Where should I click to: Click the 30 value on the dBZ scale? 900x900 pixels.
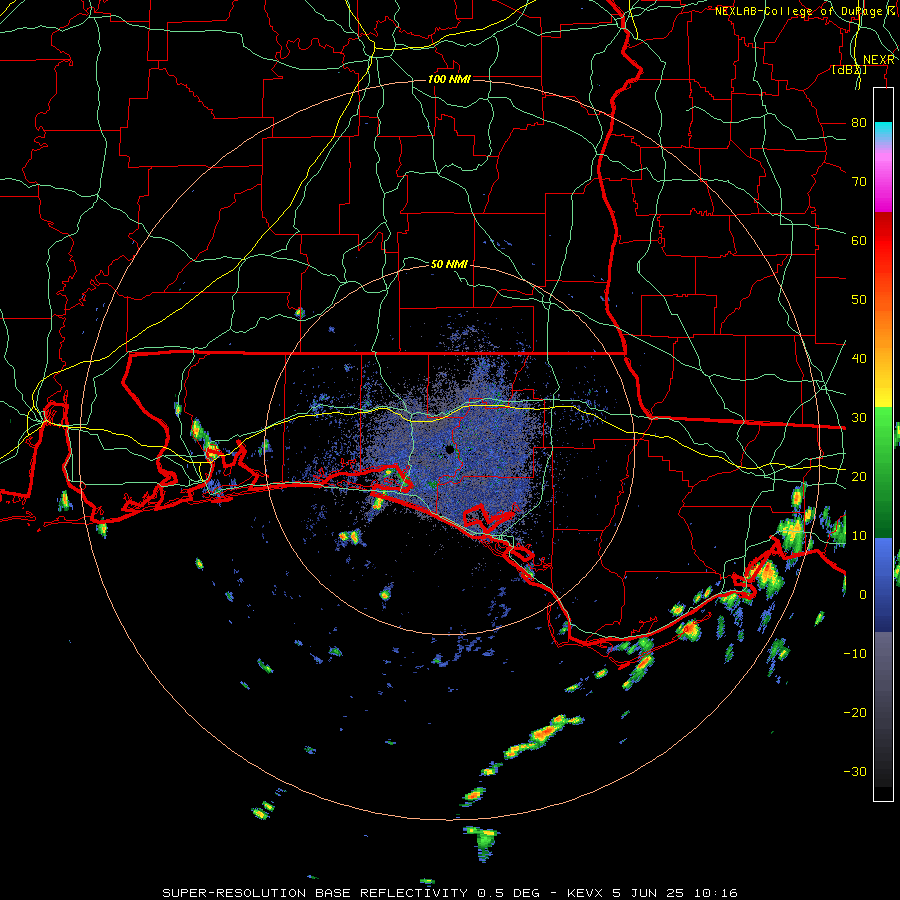[859, 417]
